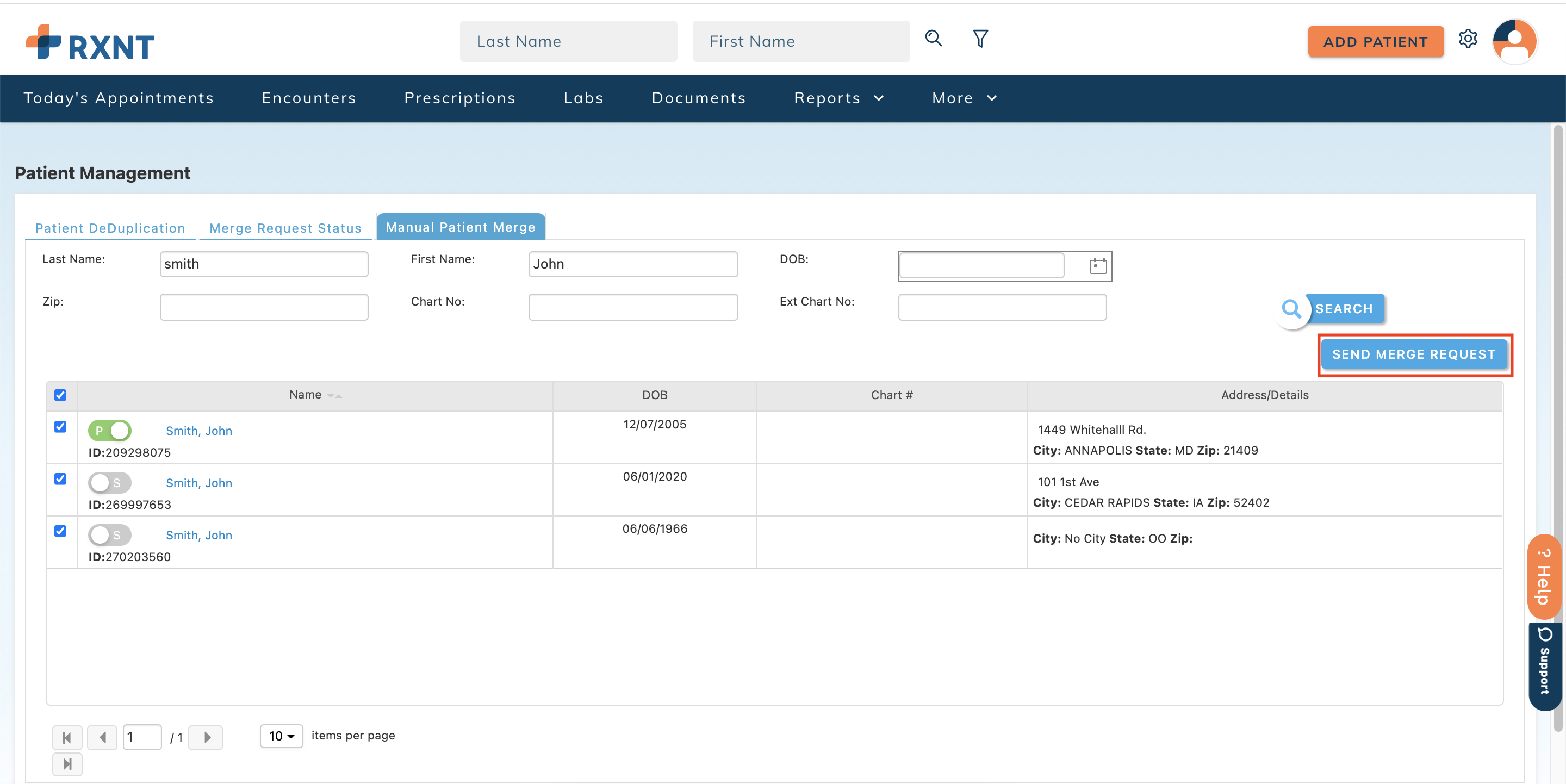Click the Last Name field containing smith
The width and height of the screenshot is (1566, 784).
[264, 264]
